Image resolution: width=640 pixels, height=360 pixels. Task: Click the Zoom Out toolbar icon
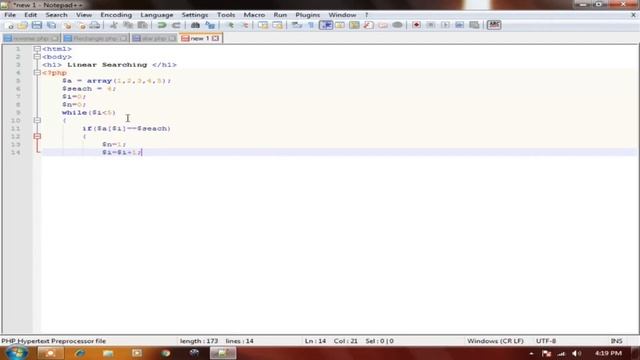(x=244, y=25)
